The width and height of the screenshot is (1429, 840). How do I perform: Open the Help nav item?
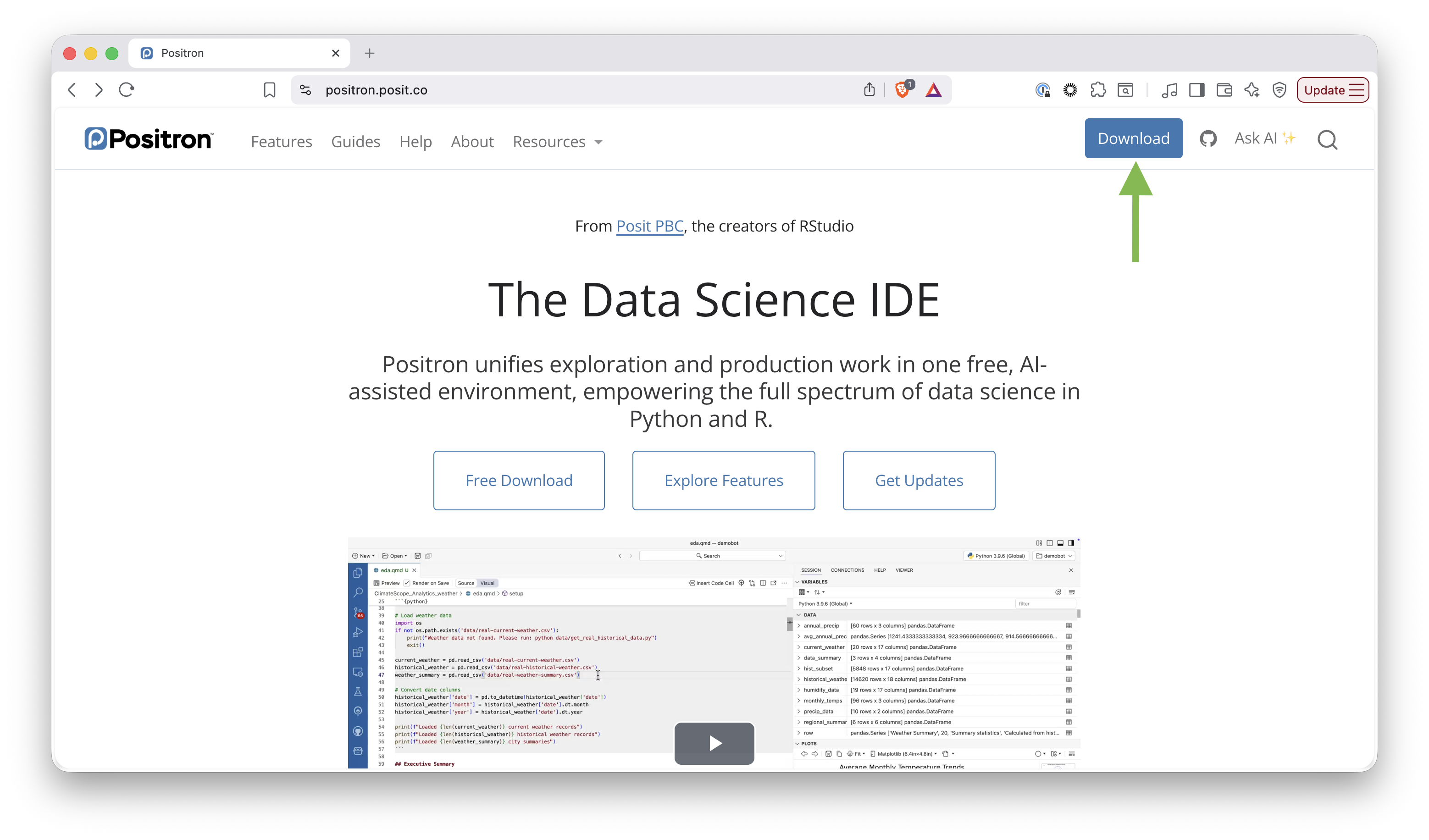point(415,142)
